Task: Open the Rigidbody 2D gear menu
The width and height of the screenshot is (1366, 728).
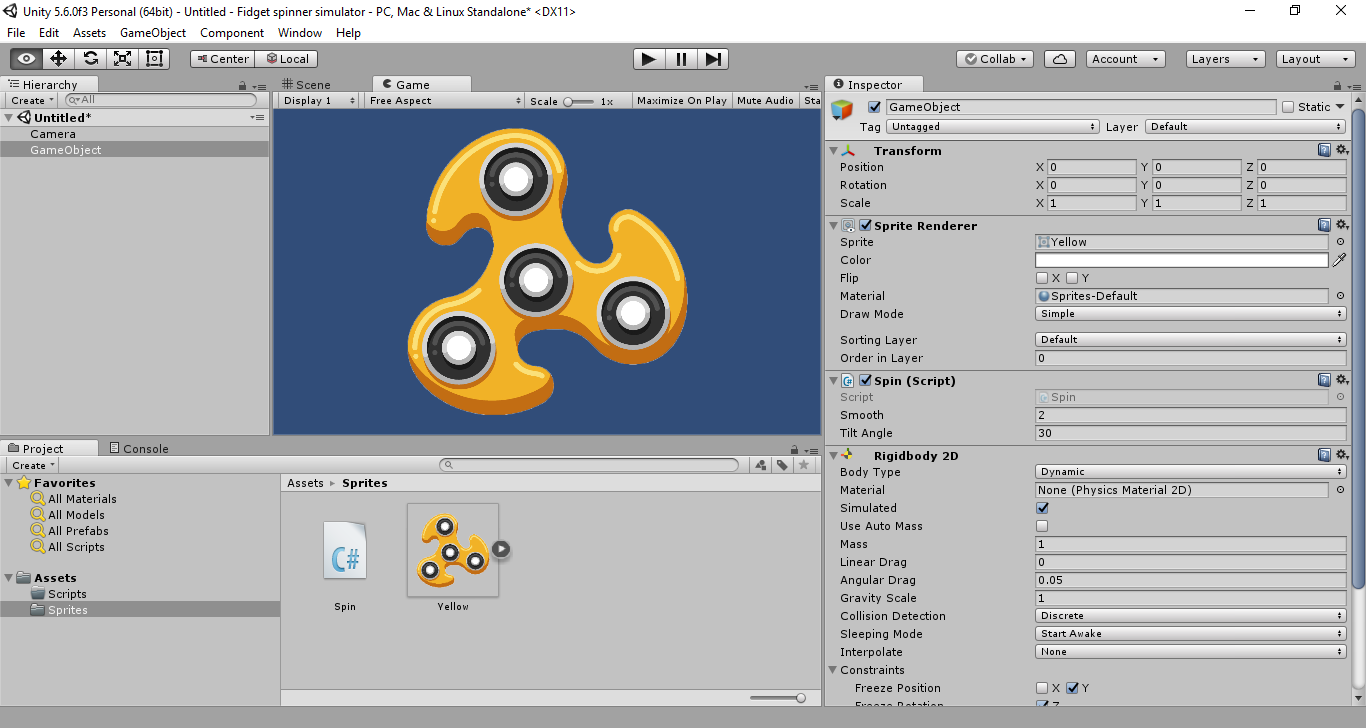Action: [1341, 455]
